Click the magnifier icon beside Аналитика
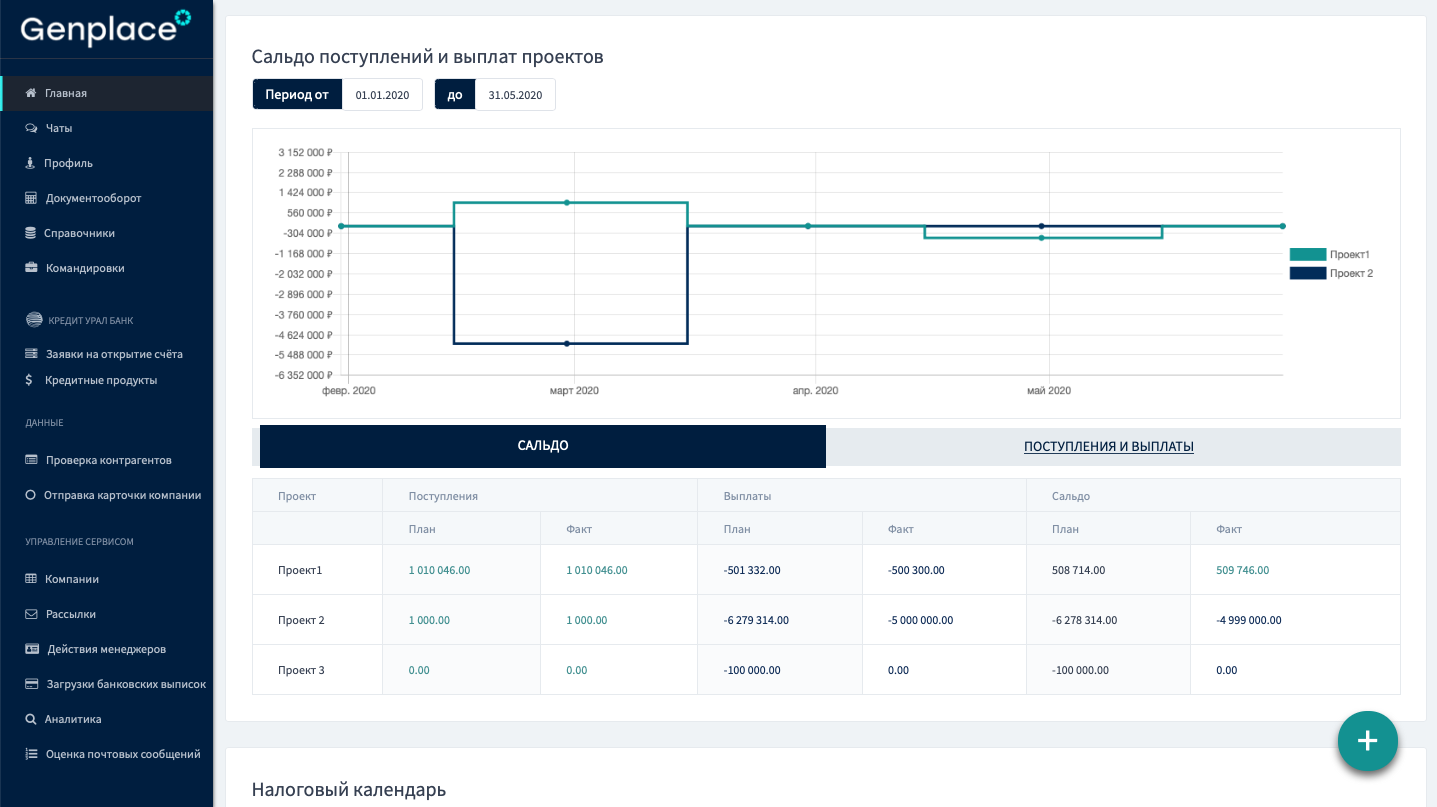1437x807 pixels. tap(31, 719)
